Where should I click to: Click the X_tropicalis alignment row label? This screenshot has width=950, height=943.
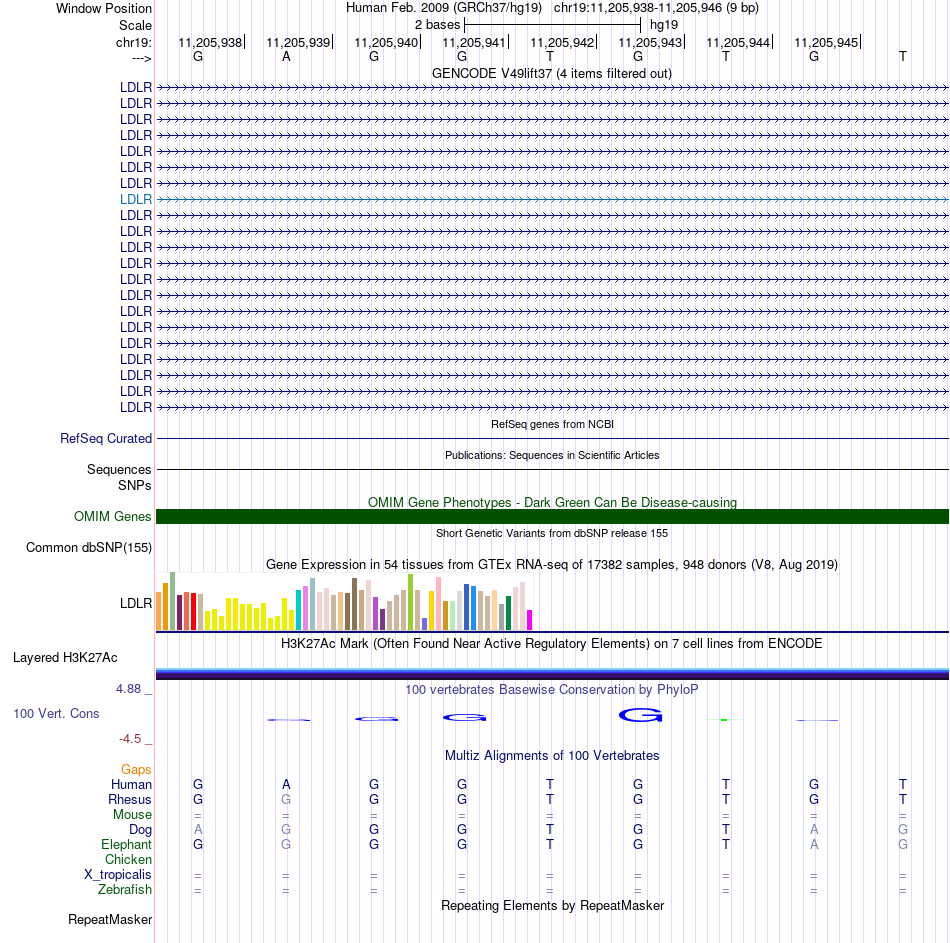pyautogui.click(x=118, y=875)
